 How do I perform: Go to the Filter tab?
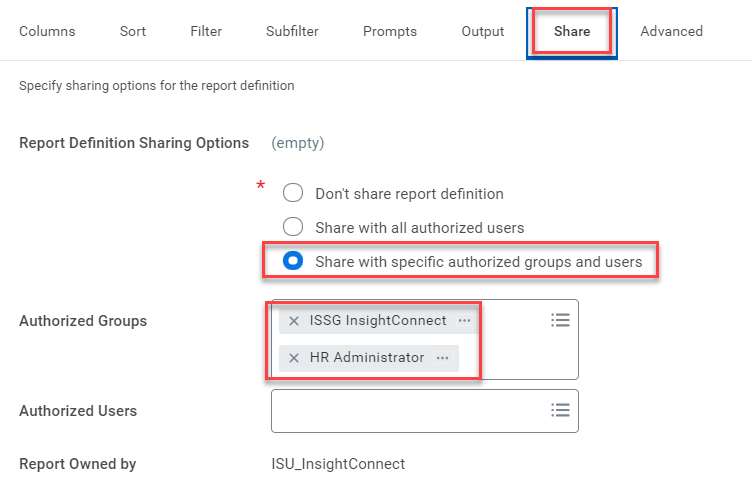[x=206, y=31]
